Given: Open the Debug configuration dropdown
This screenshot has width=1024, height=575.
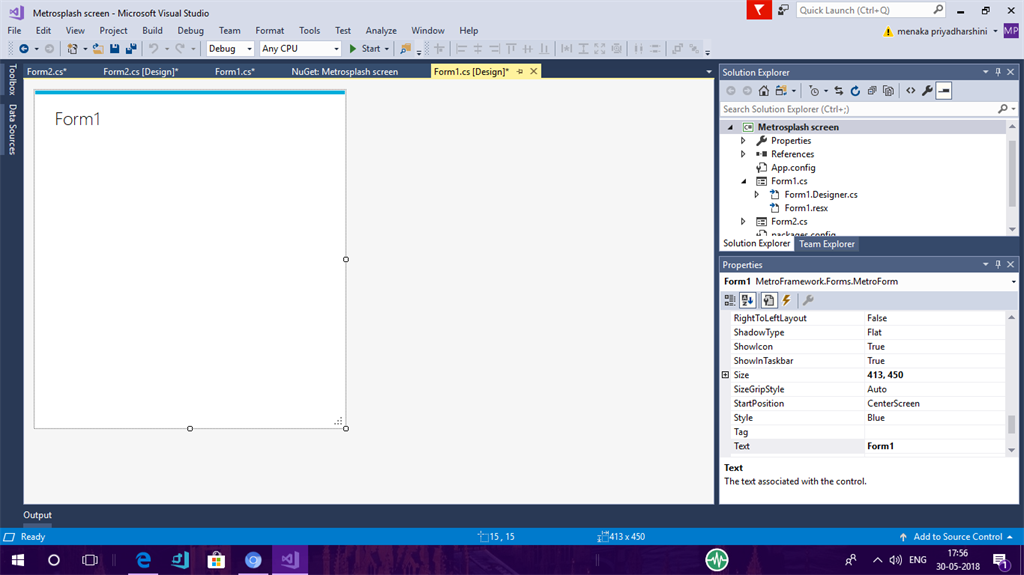Looking at the screenshot, I should [249, 48].
